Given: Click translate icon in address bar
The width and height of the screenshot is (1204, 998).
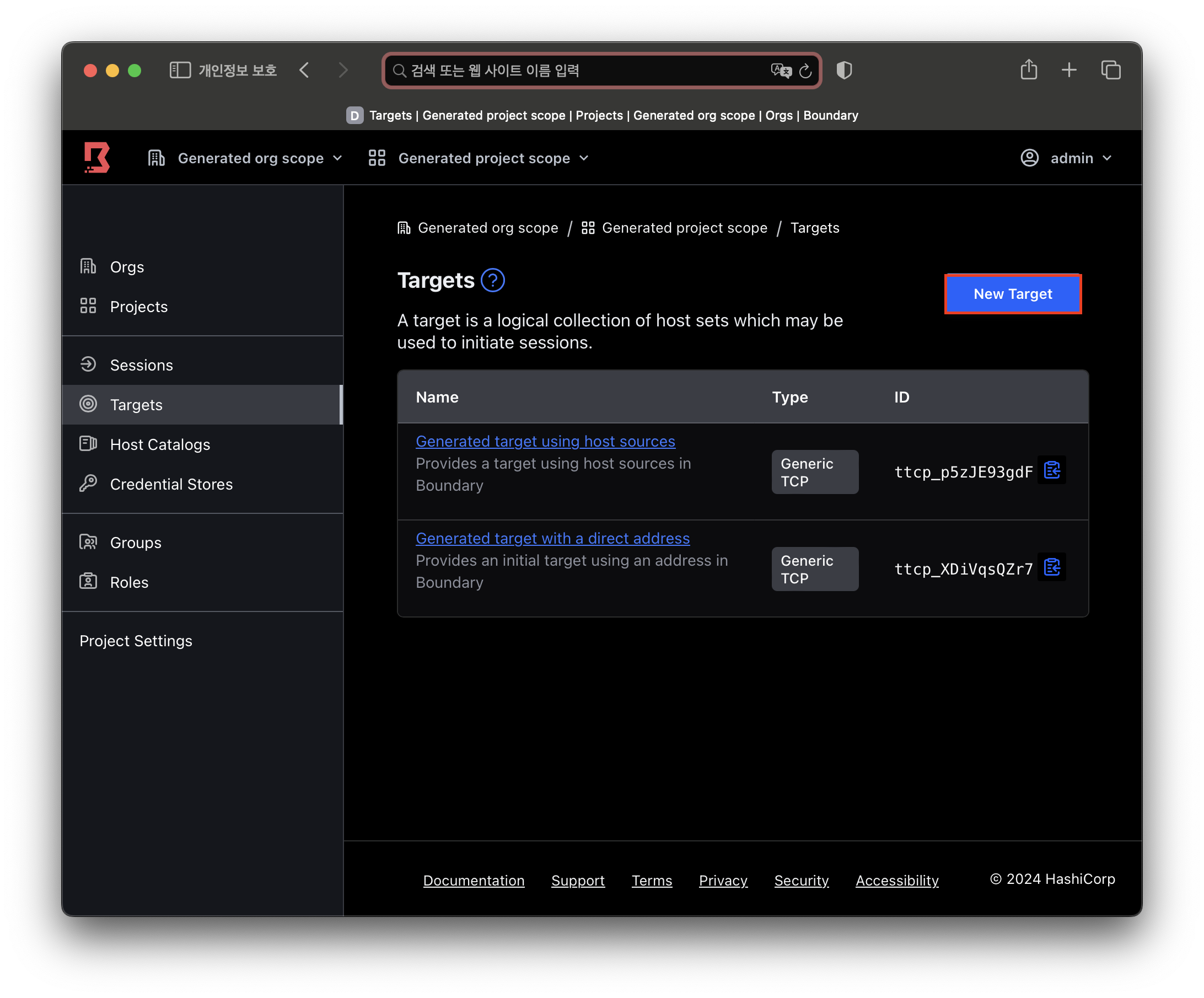Looking at the screenshot, I should pyautogui.click(x=781, y=71).
